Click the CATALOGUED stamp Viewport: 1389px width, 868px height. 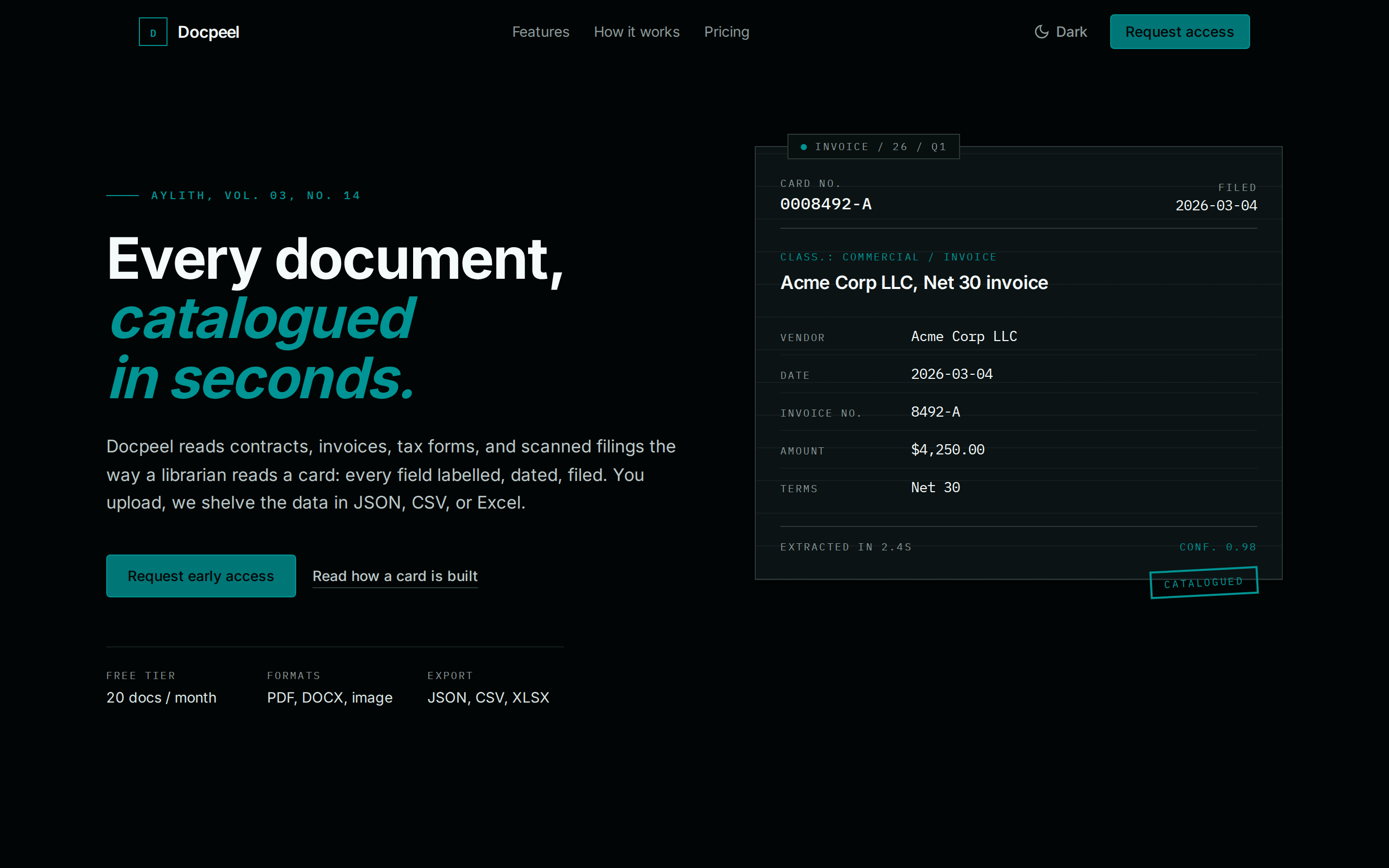click(1204, 583)
